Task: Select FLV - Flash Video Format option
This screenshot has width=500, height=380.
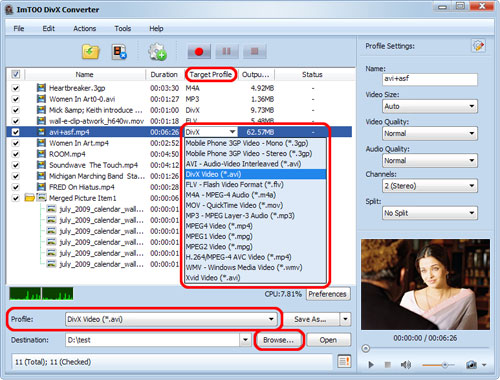Action: (x=255, y=184)
